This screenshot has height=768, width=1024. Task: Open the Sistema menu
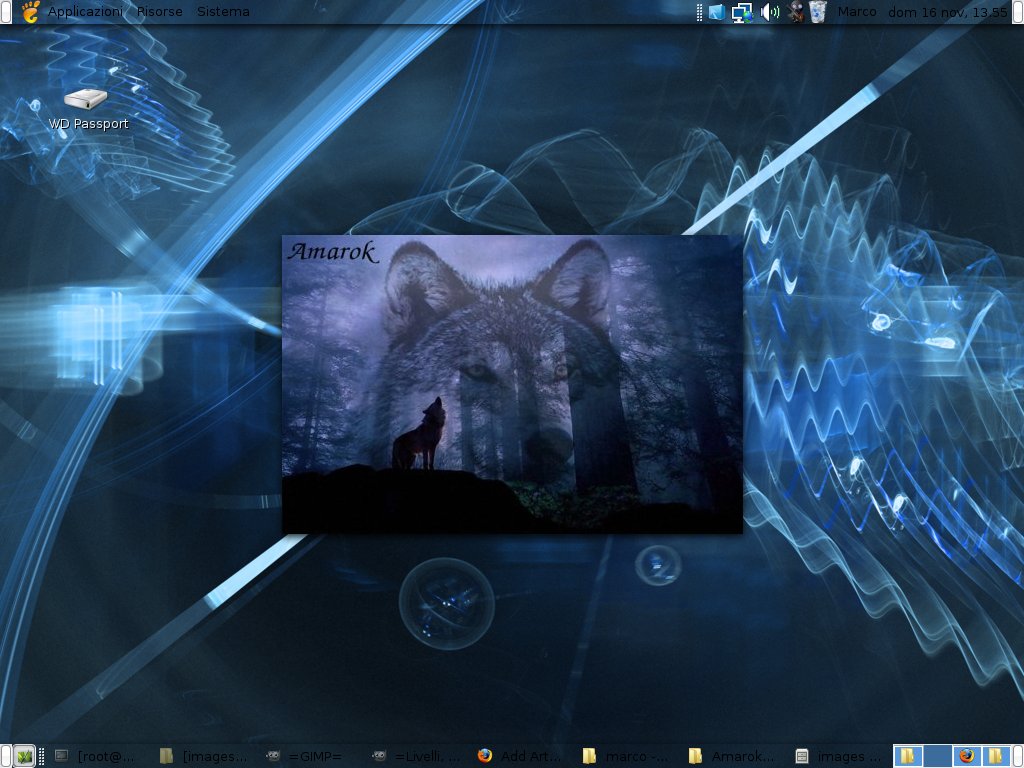223,12
